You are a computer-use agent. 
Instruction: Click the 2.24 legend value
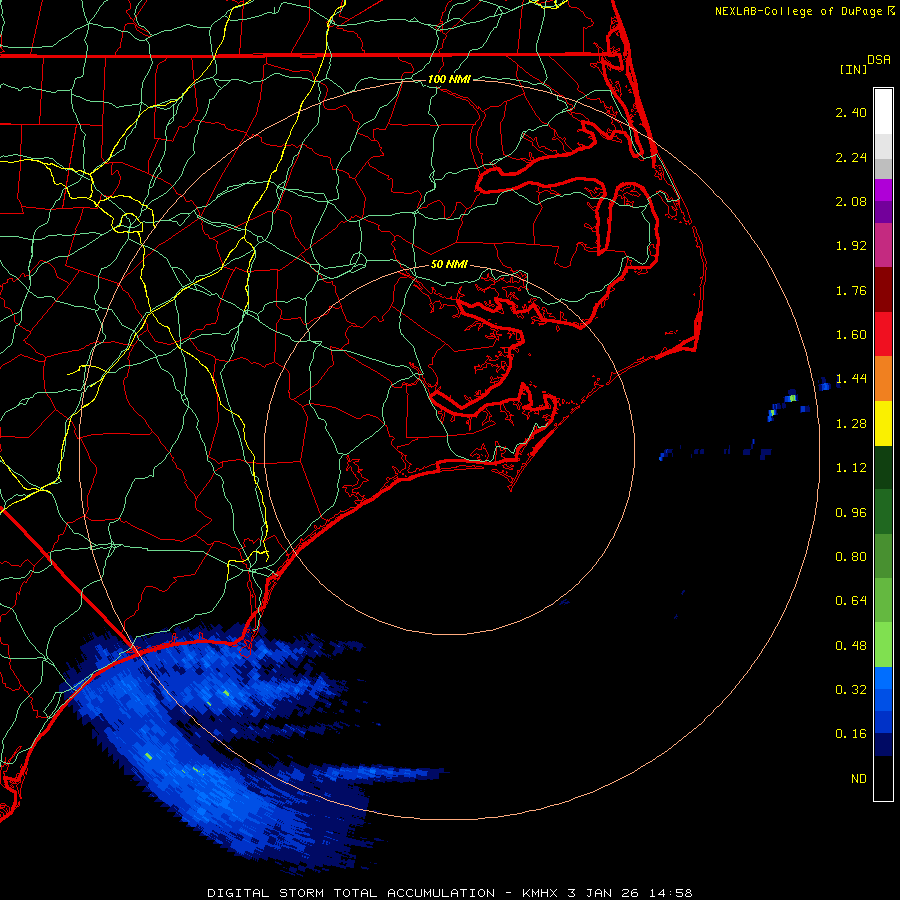click(x=851, y=157)
